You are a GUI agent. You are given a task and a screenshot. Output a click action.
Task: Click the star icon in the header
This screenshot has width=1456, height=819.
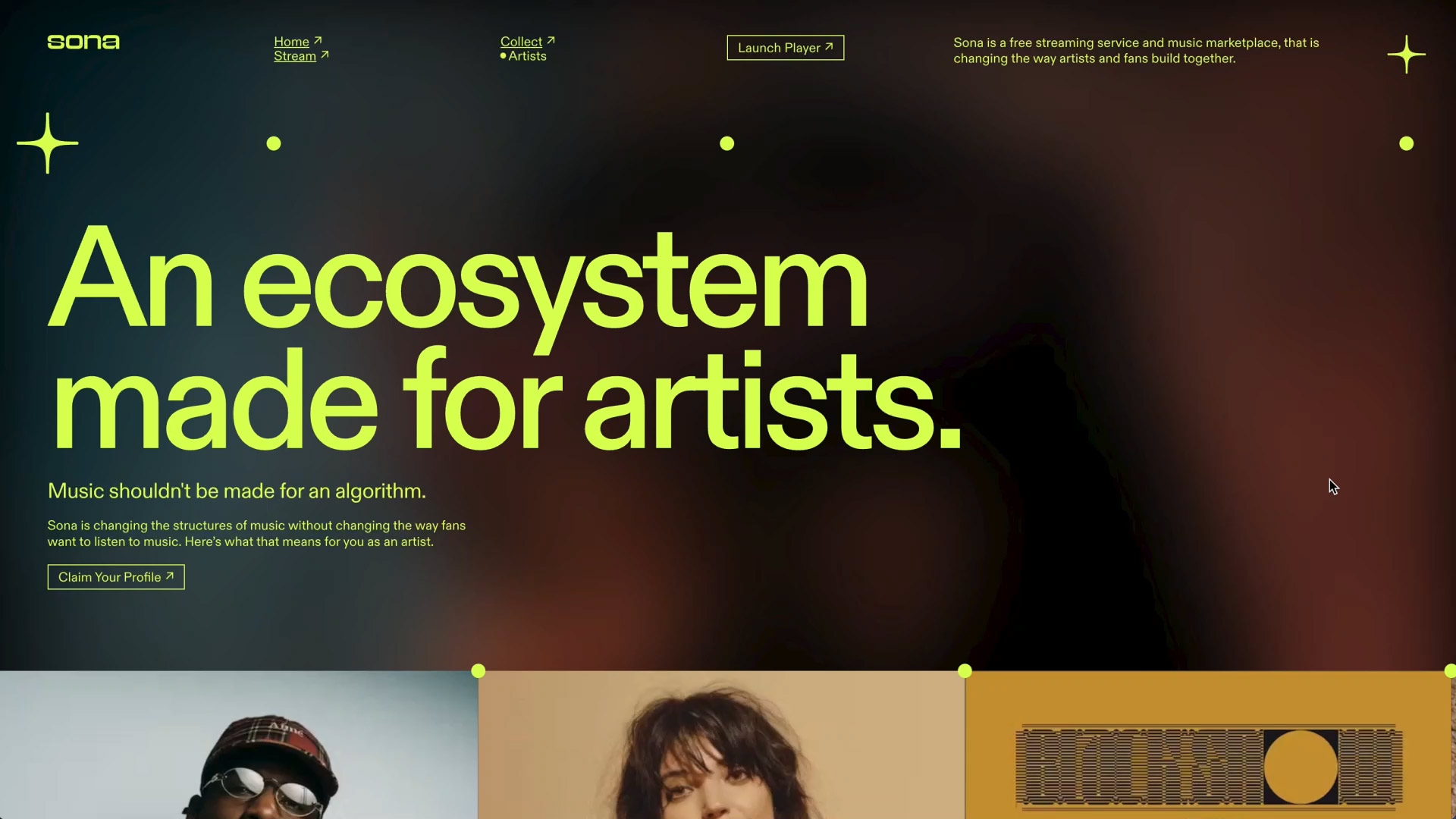1407,55
